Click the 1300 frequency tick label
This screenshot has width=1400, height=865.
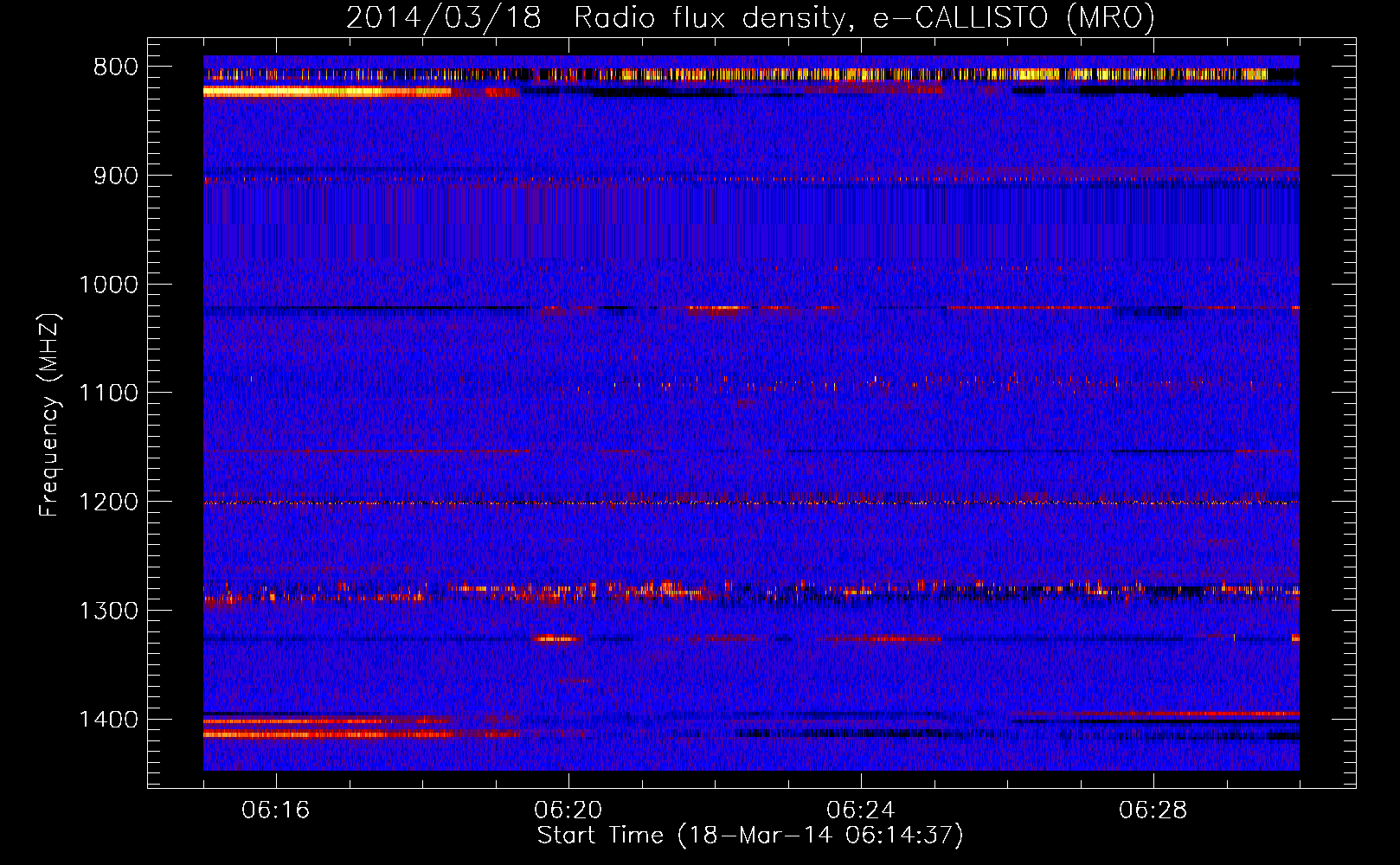coord(109,611)
